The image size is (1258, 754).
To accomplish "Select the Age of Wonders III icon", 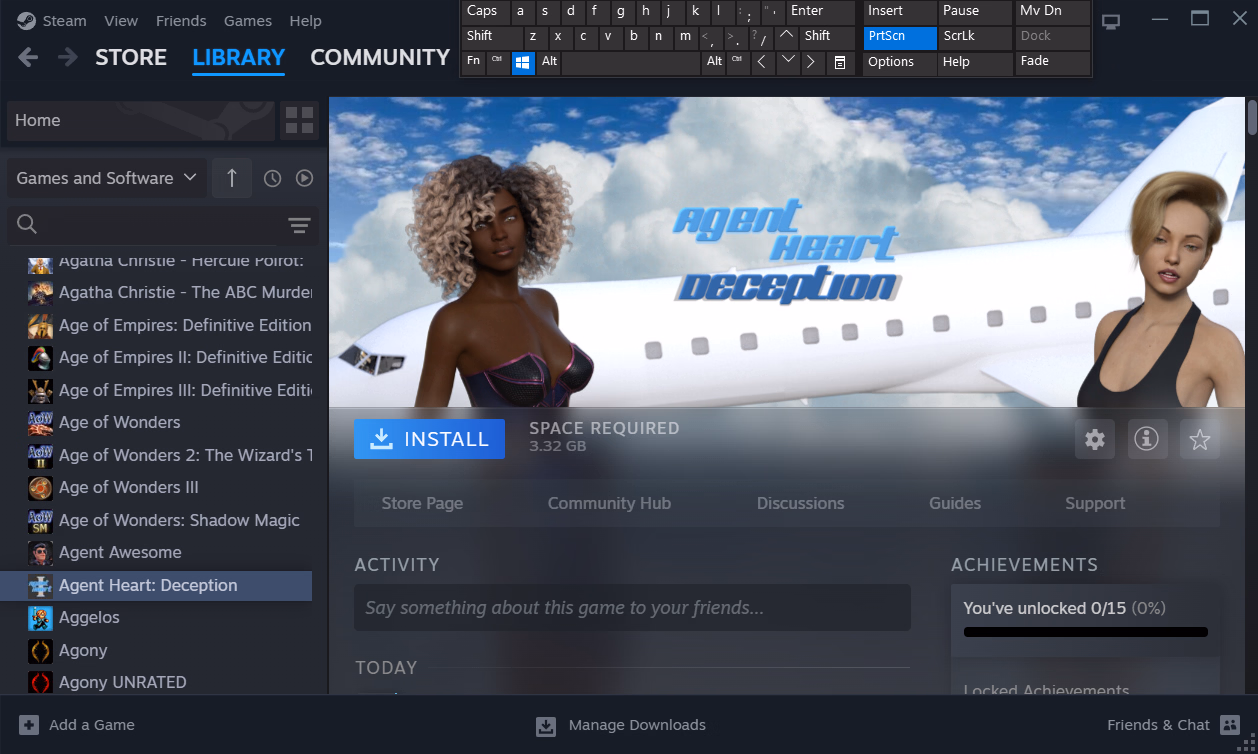I will point(40,488).
